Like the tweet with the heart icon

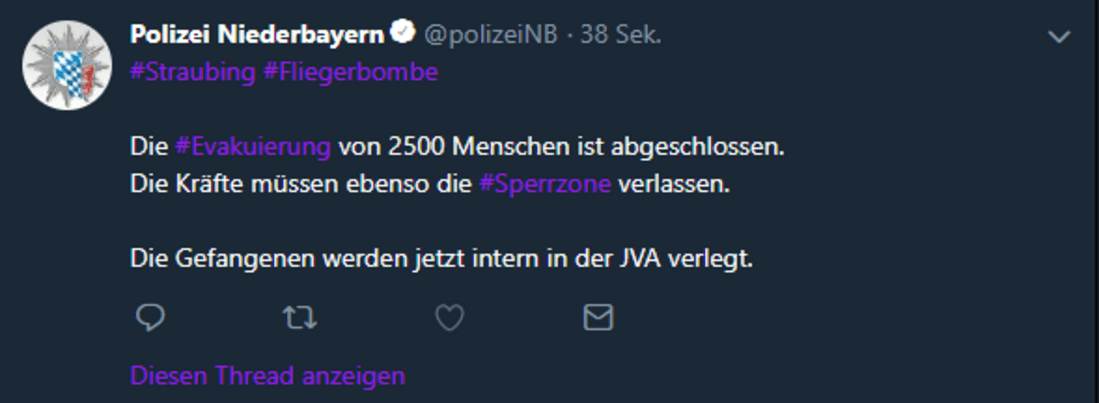coord(450,318)
